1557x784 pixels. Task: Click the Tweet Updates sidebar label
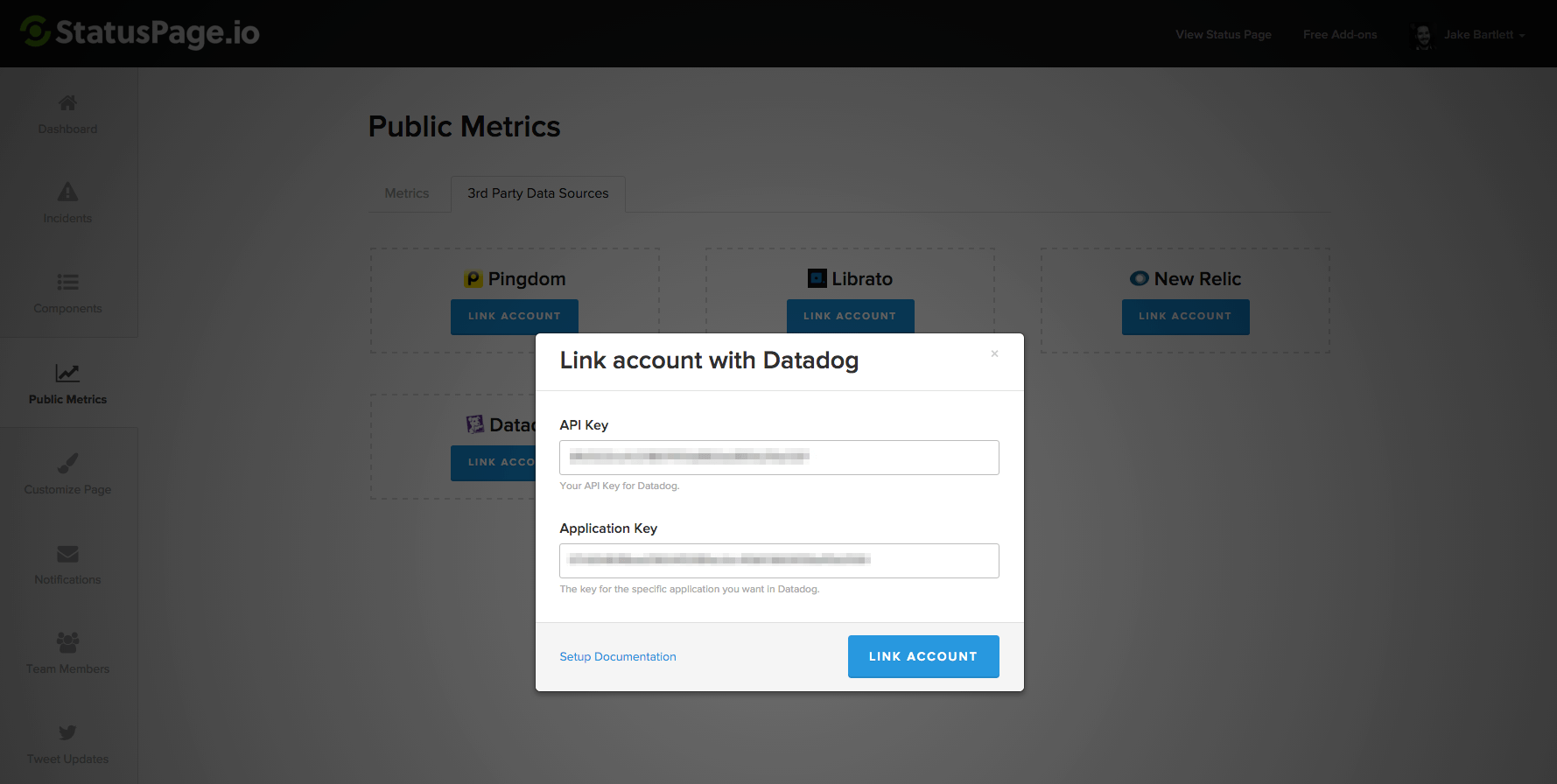tap(67, 759)
